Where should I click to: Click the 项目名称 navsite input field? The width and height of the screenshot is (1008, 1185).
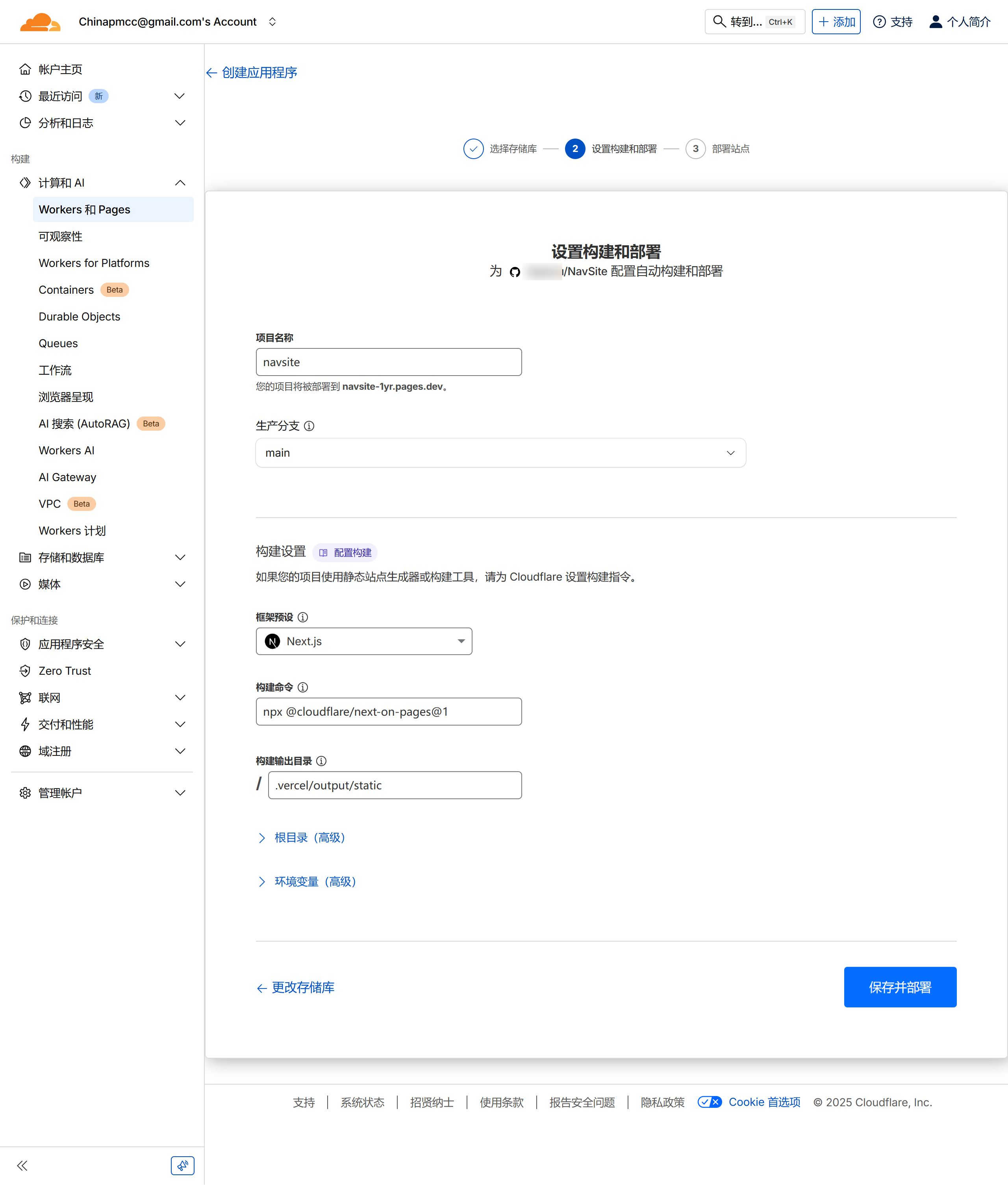coord(388,362)
